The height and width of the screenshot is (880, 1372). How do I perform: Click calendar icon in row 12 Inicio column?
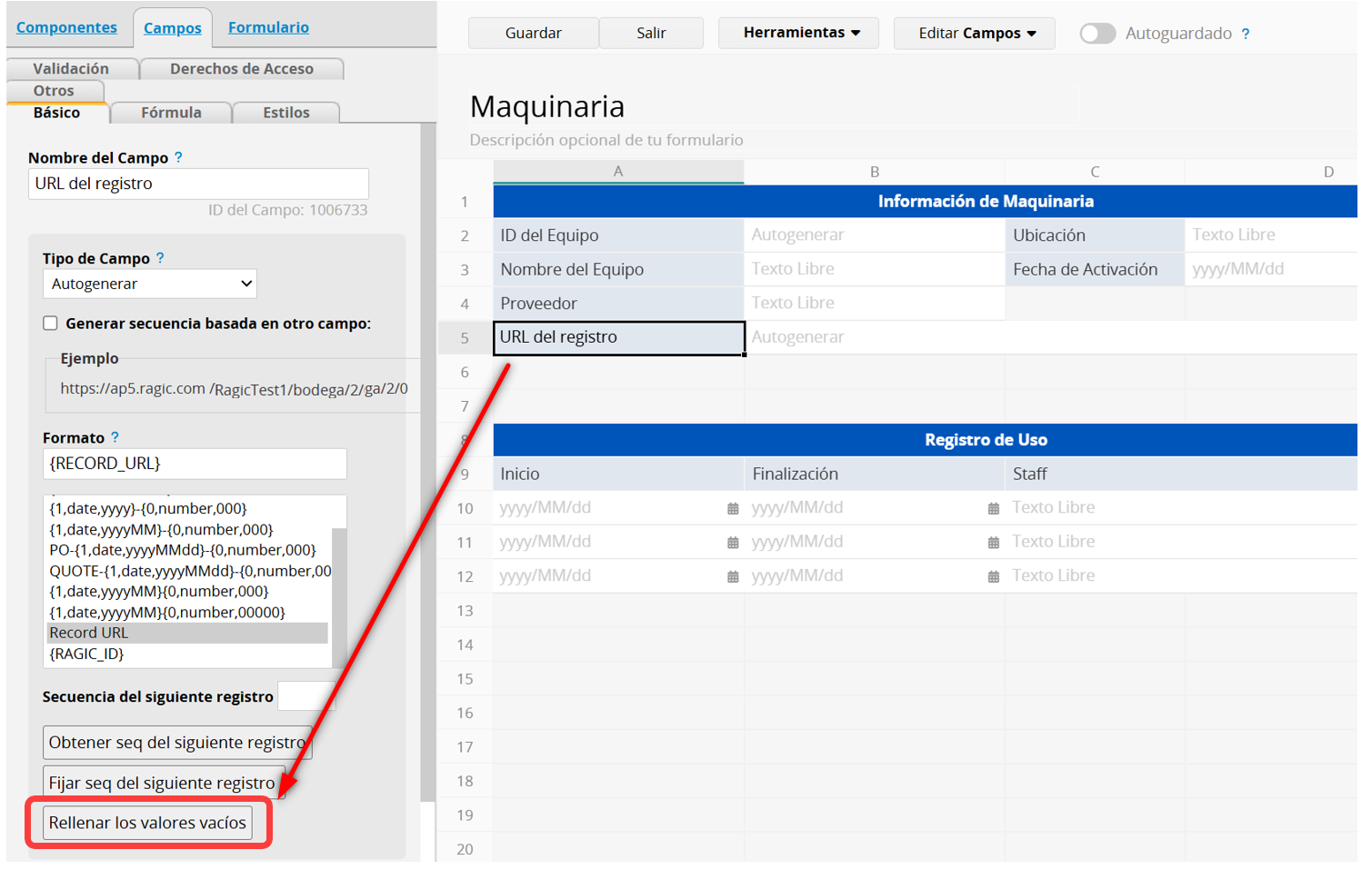(x=733, y=576)
